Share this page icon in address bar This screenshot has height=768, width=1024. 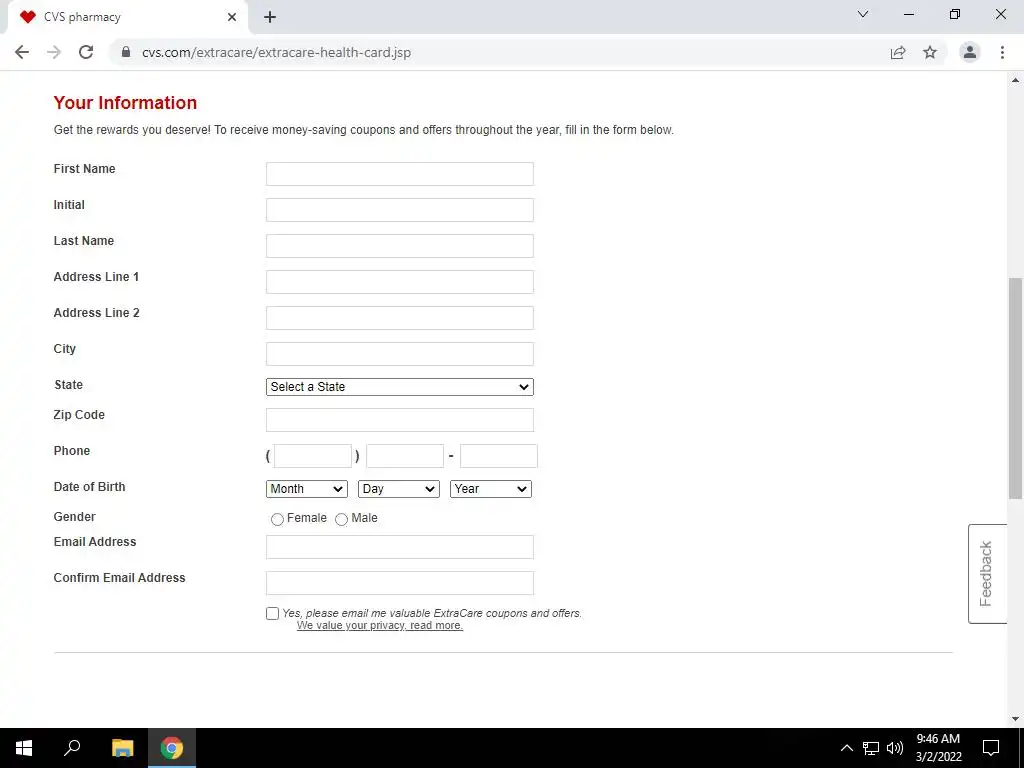point(898,52)
